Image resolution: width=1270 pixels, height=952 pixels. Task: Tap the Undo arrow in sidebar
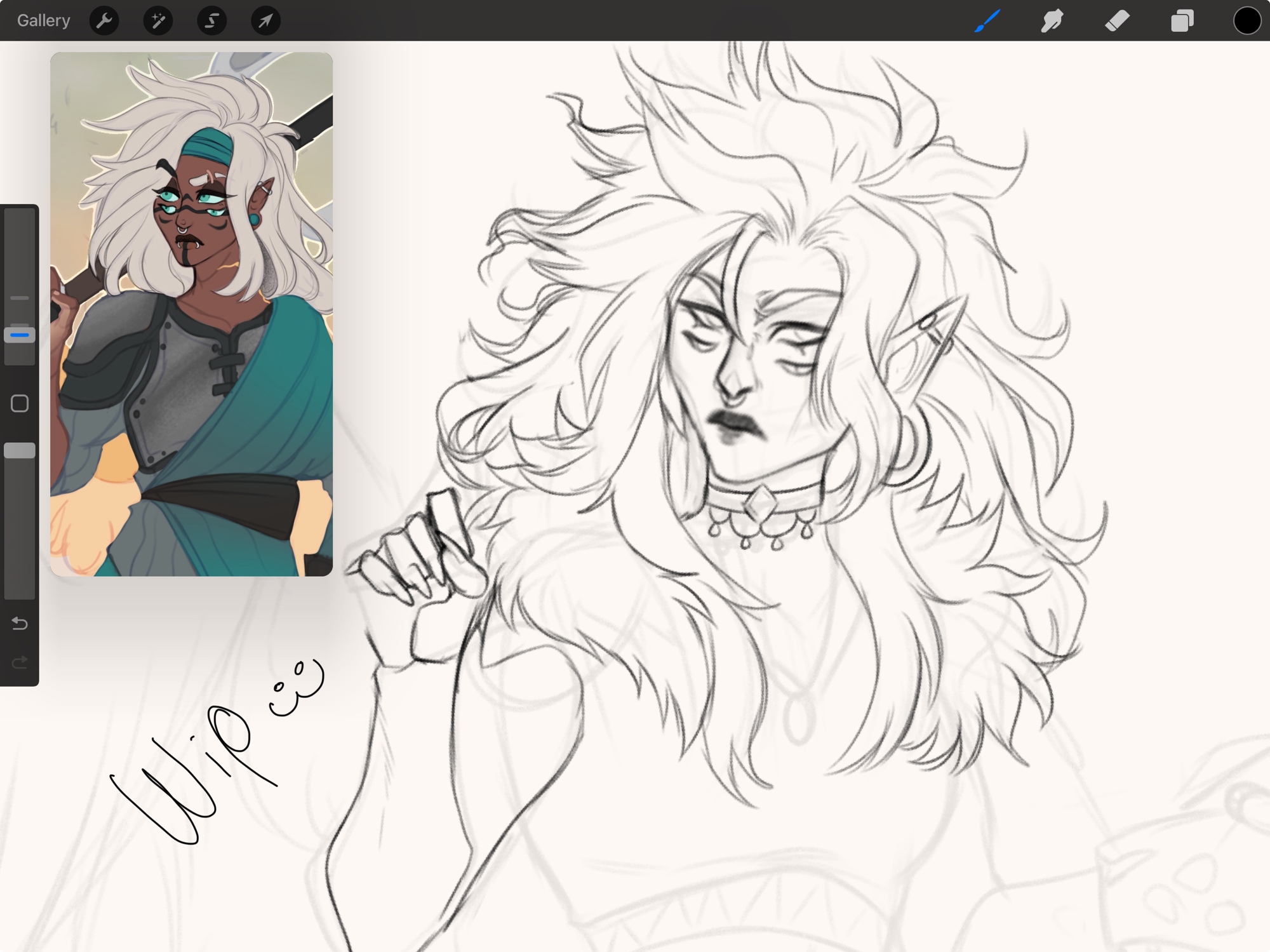[20, 624]
